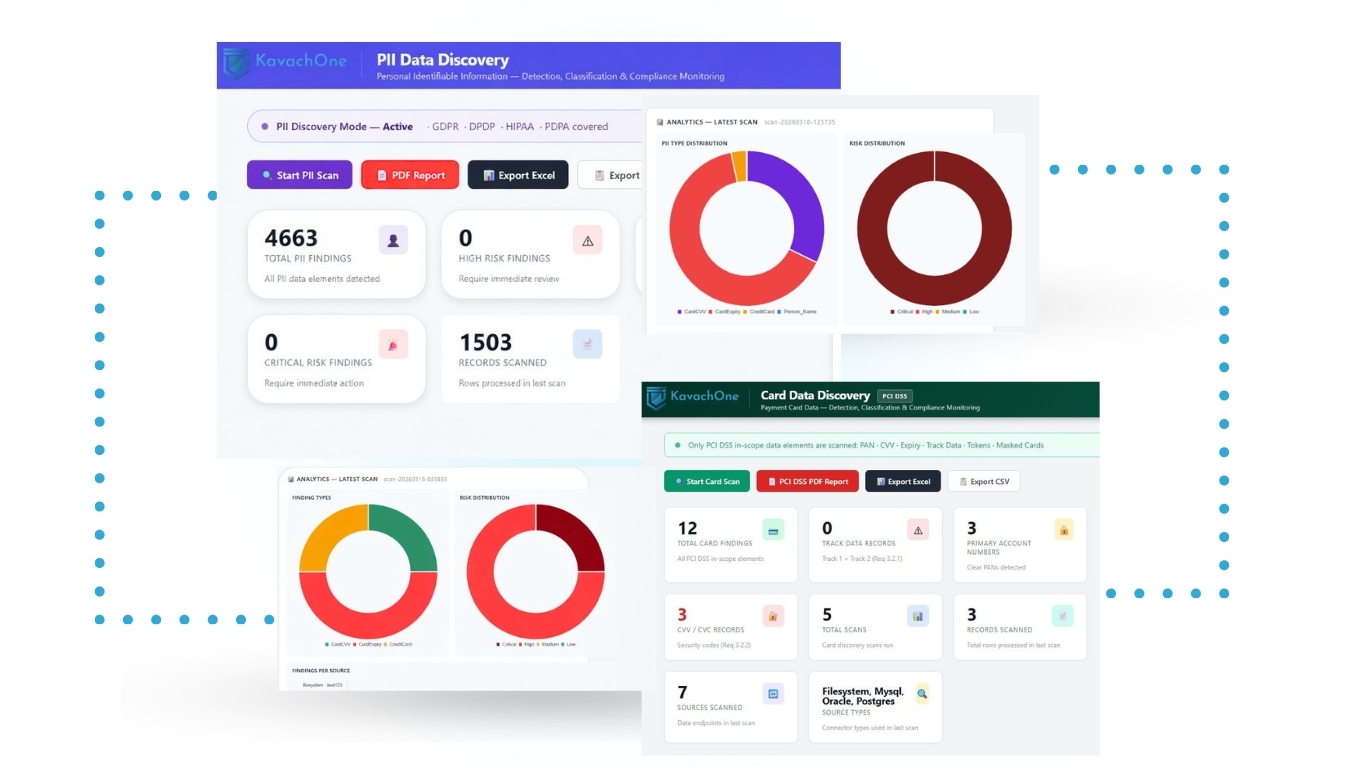Screen dimensions: 1366x768
Task: Click the KavachOne shield logo in Card Data Discovery header
Action: [656, 397]
